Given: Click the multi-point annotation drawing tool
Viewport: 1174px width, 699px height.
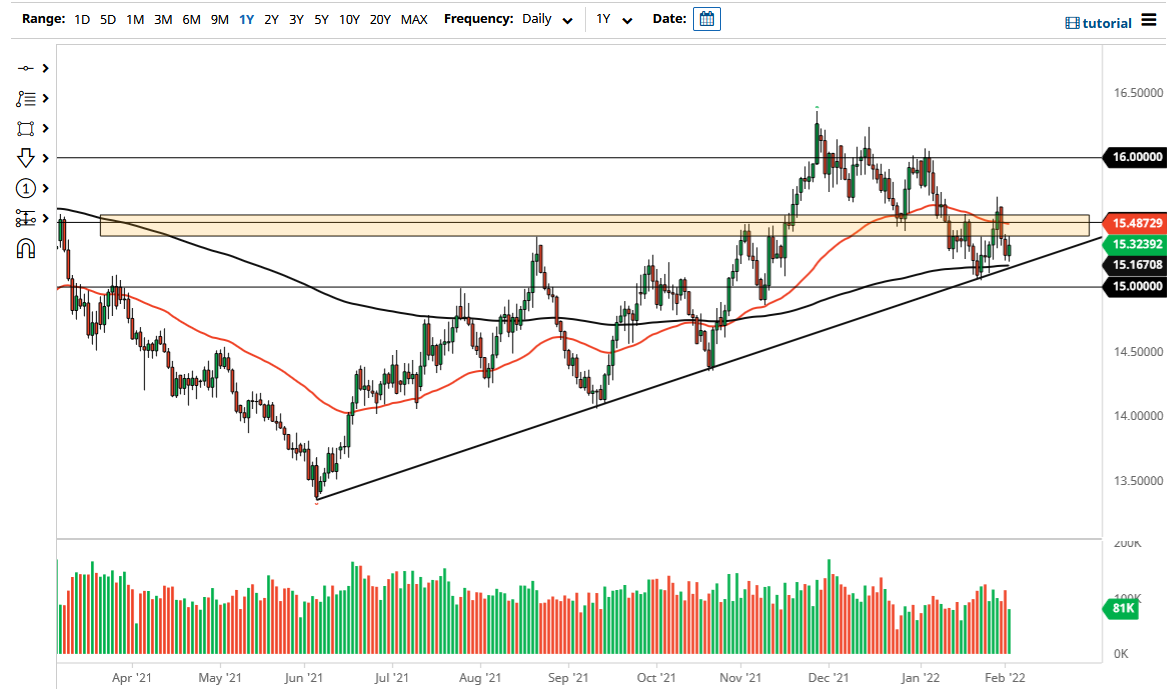Looking at the screenshot, I should [x=25, y=98].
